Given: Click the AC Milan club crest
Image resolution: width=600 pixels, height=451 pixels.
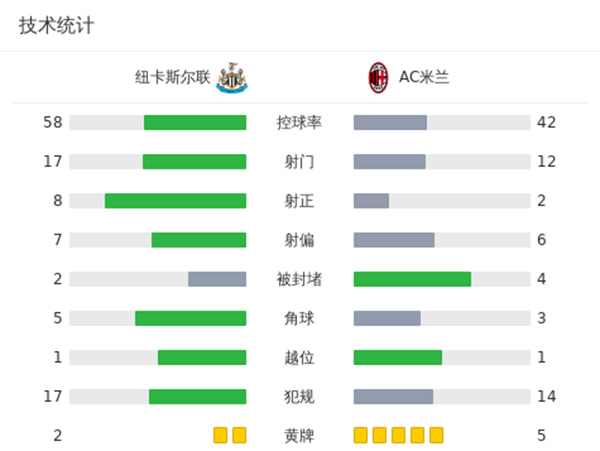Looking at the screenshot, I should 377,76.
